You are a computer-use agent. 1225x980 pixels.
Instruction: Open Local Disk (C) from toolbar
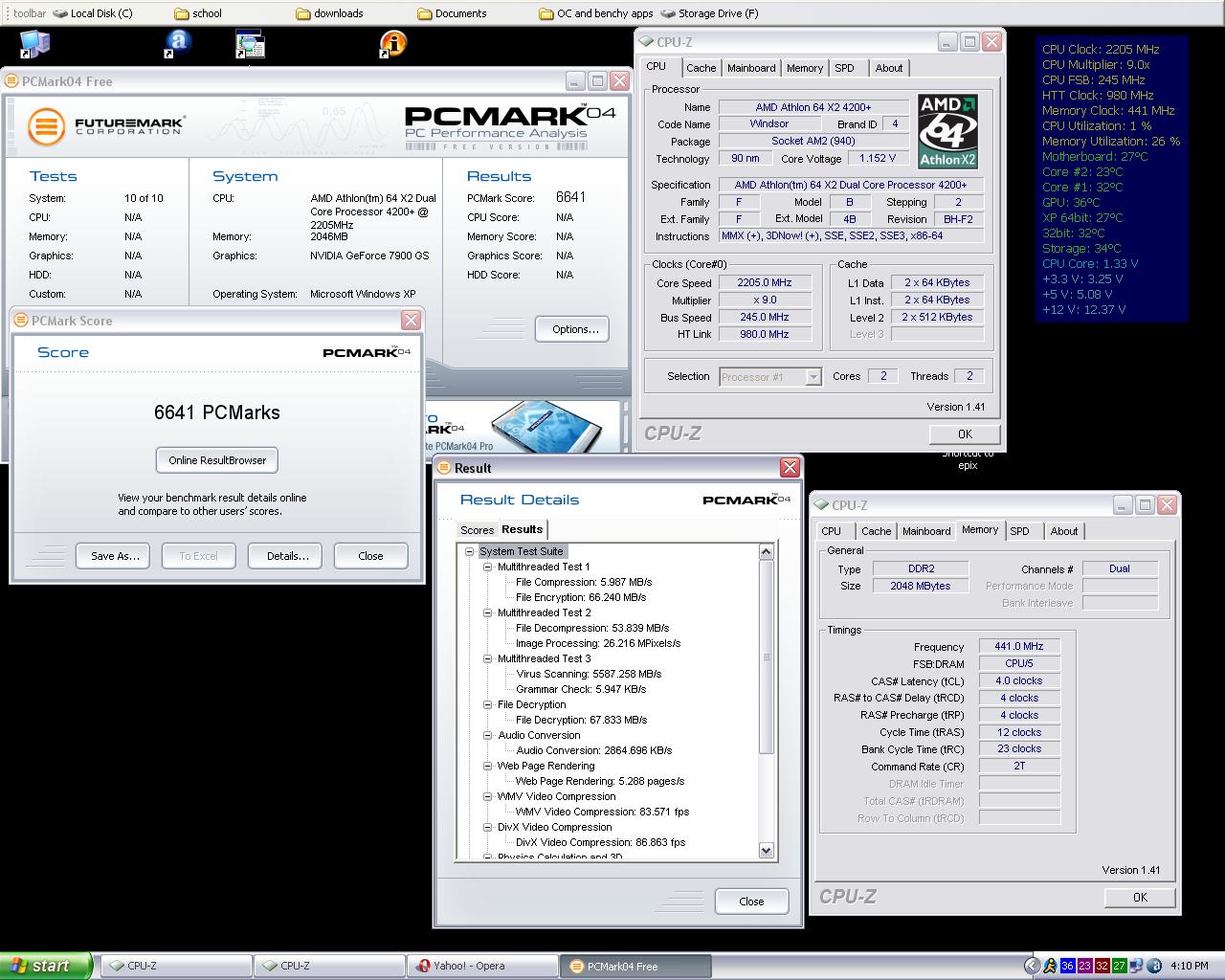point(93,13)
